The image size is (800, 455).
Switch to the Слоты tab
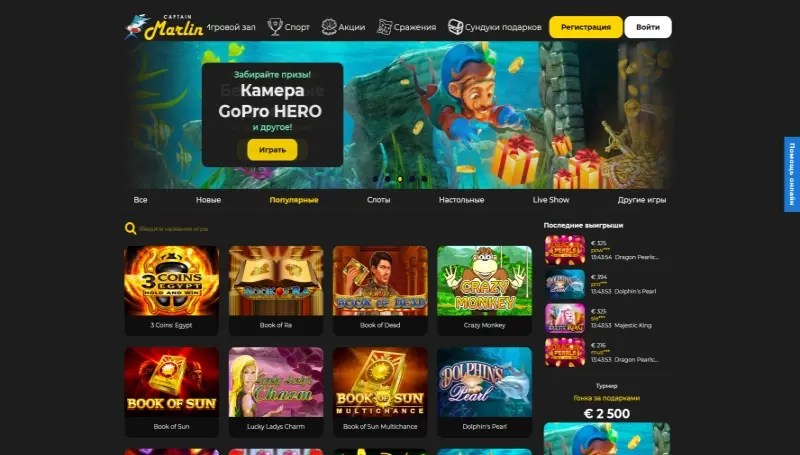(379, 200)
